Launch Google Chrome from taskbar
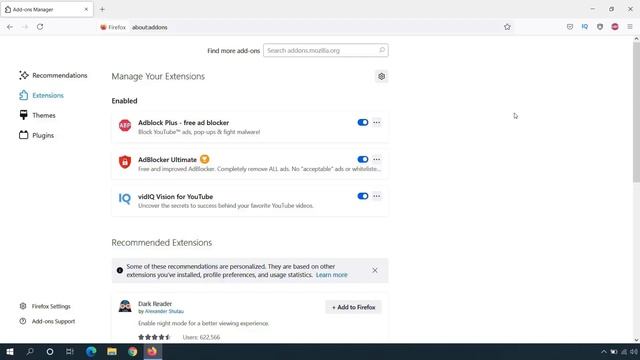640x360 pixels. 132,351
